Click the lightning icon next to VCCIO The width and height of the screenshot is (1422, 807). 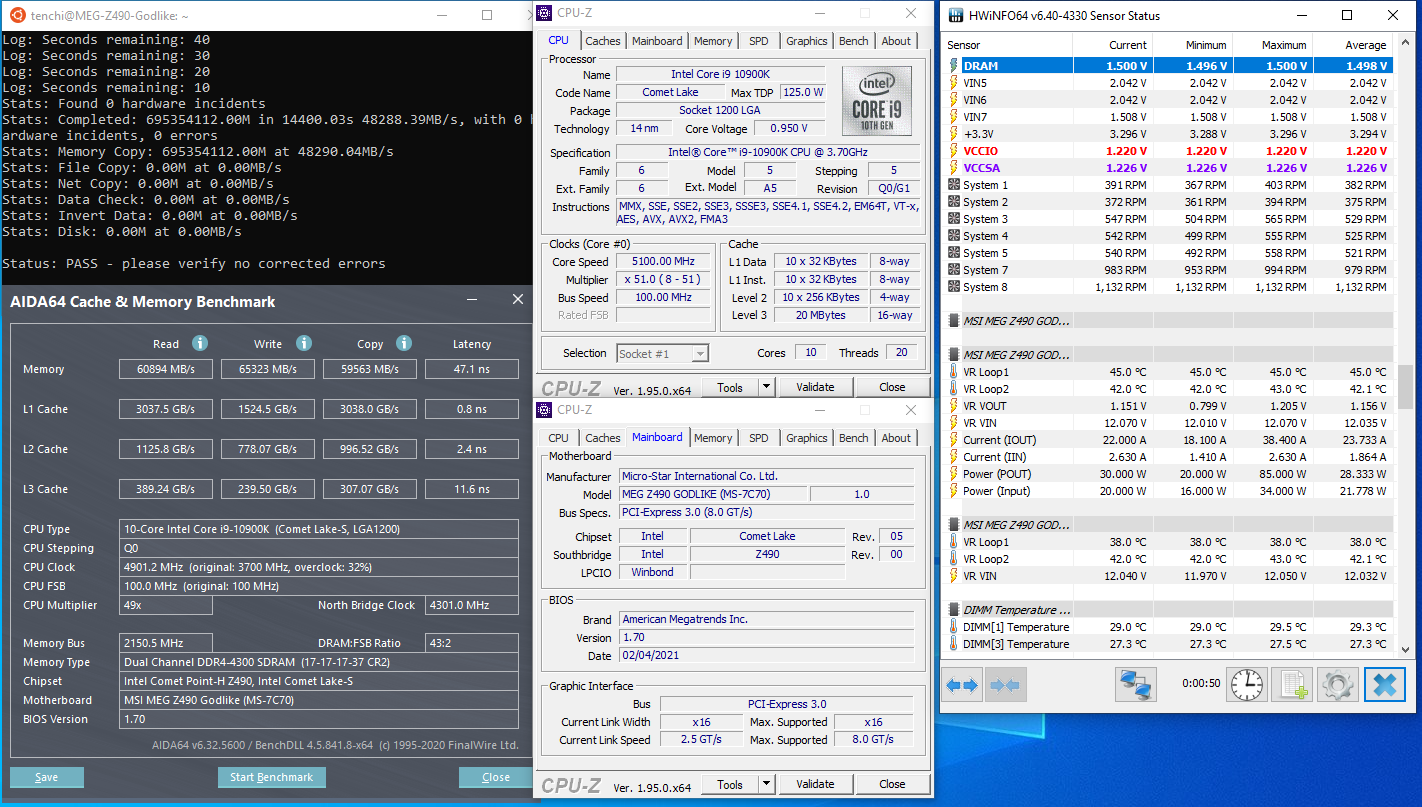tap(954, 151)
